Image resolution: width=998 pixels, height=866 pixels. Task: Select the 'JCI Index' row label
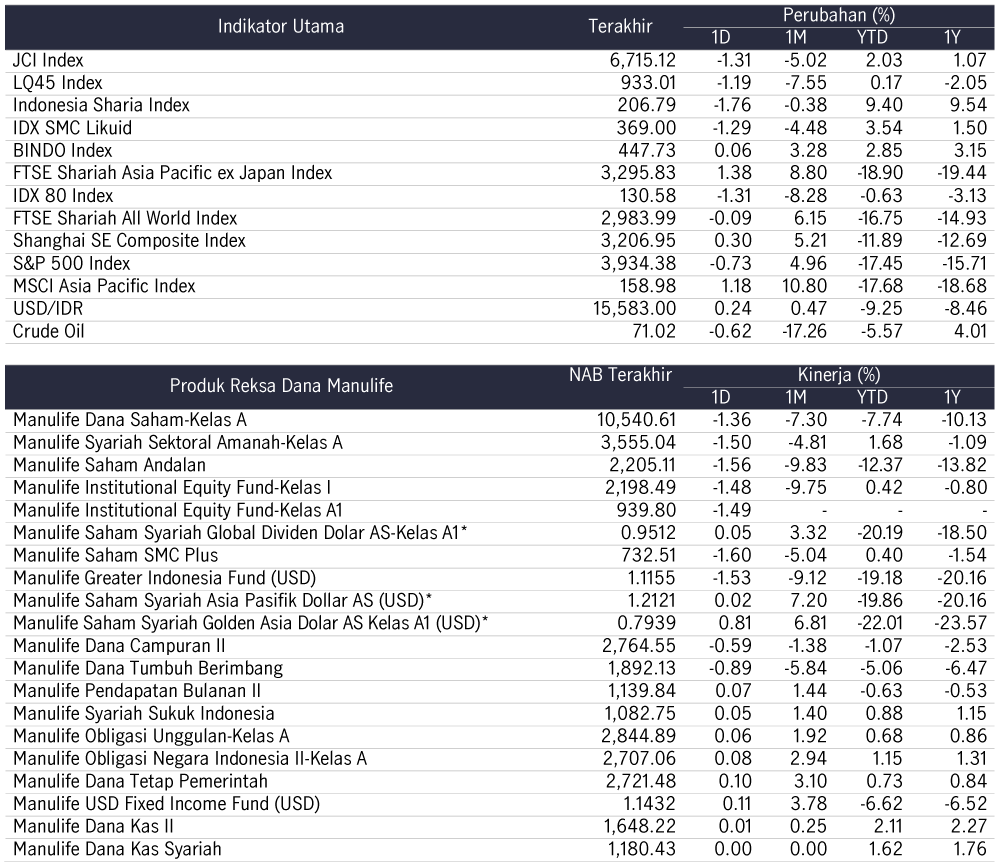48,60
